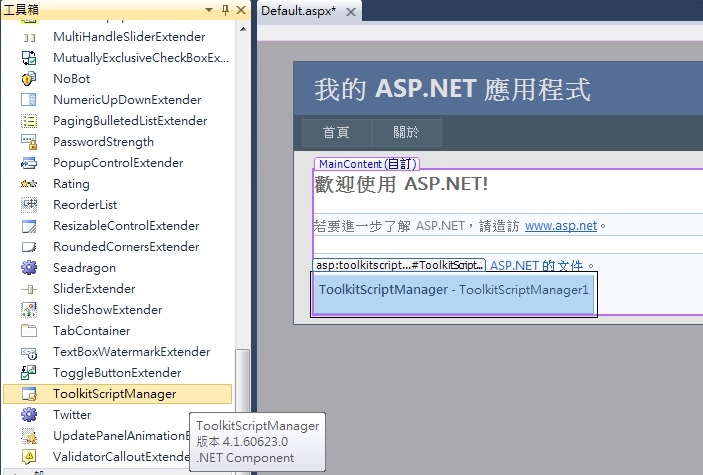703x475 pixels.
Task: Click the PasswordStrength lock icon
Action: [29, 142]
